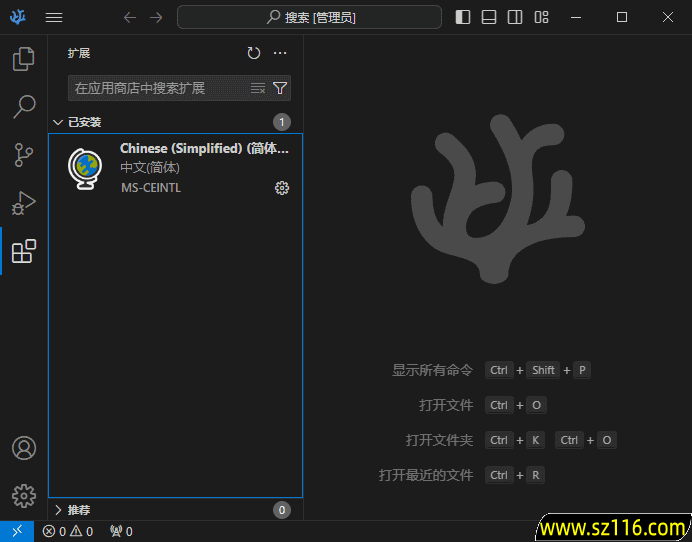Toggle the secondary side bar visibility
The width and height of the screenshot is (692, 542).
pyautogui.click(x=515, y=17)
